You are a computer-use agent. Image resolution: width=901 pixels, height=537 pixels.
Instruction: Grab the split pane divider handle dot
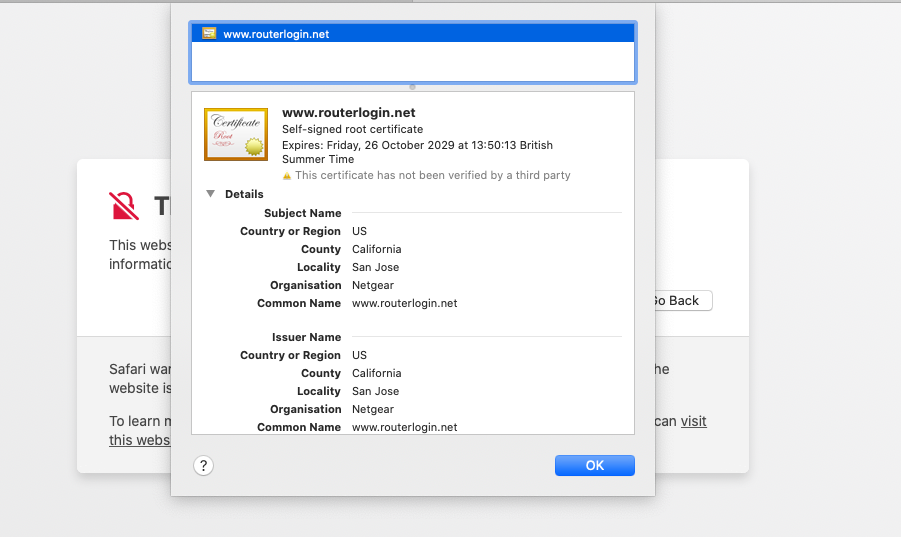click(x=412, y=87)
